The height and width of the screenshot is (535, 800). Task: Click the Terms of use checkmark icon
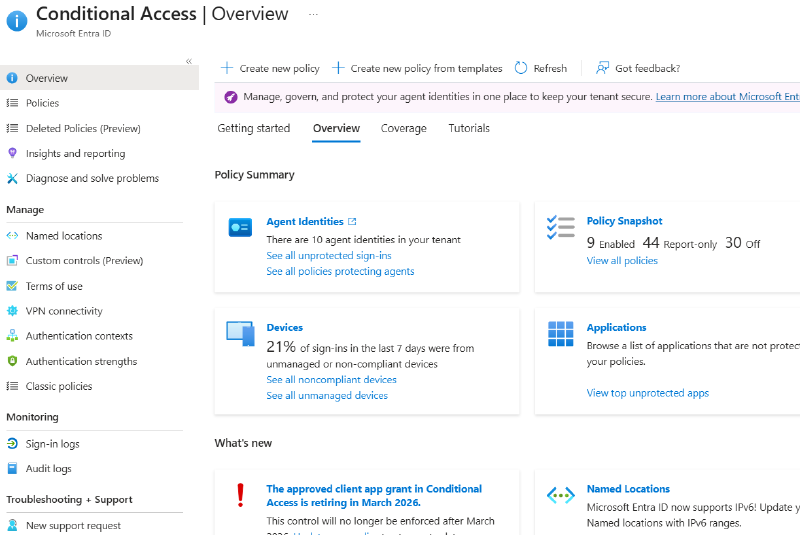(x=12, y=286)
